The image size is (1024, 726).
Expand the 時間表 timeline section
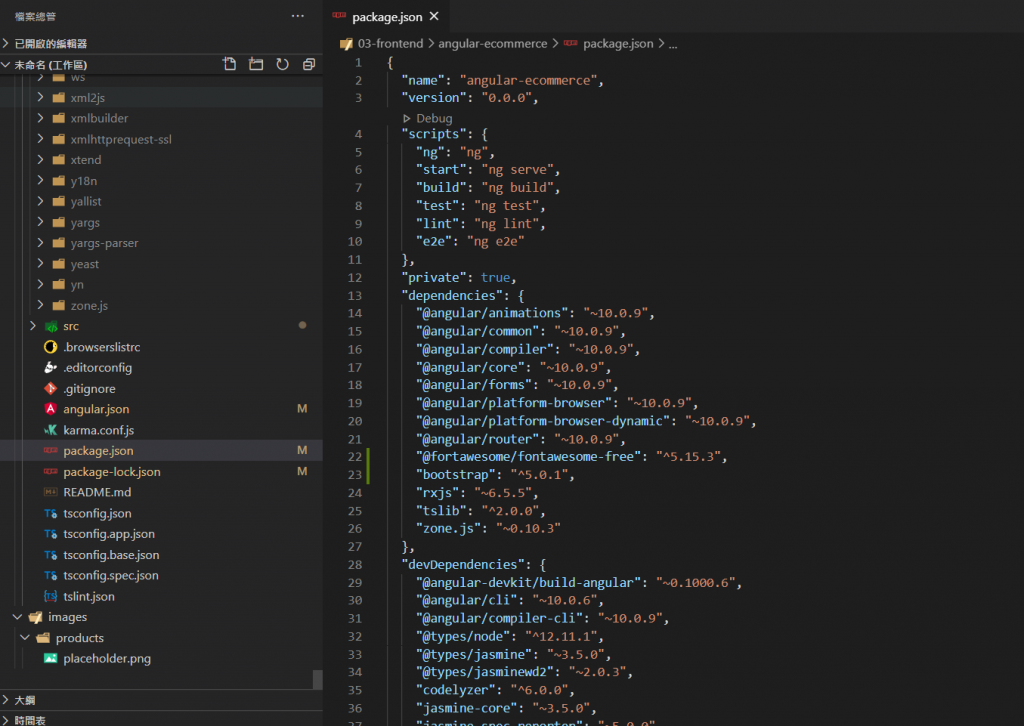pyautogui.click(x=161, y=719)
